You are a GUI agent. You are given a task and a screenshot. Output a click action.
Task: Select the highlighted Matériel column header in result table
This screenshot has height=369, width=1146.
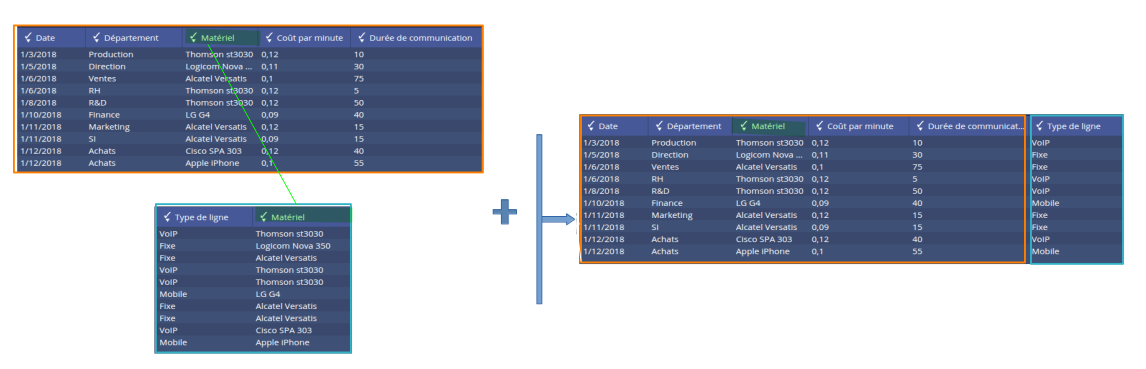tap(770, 126)
